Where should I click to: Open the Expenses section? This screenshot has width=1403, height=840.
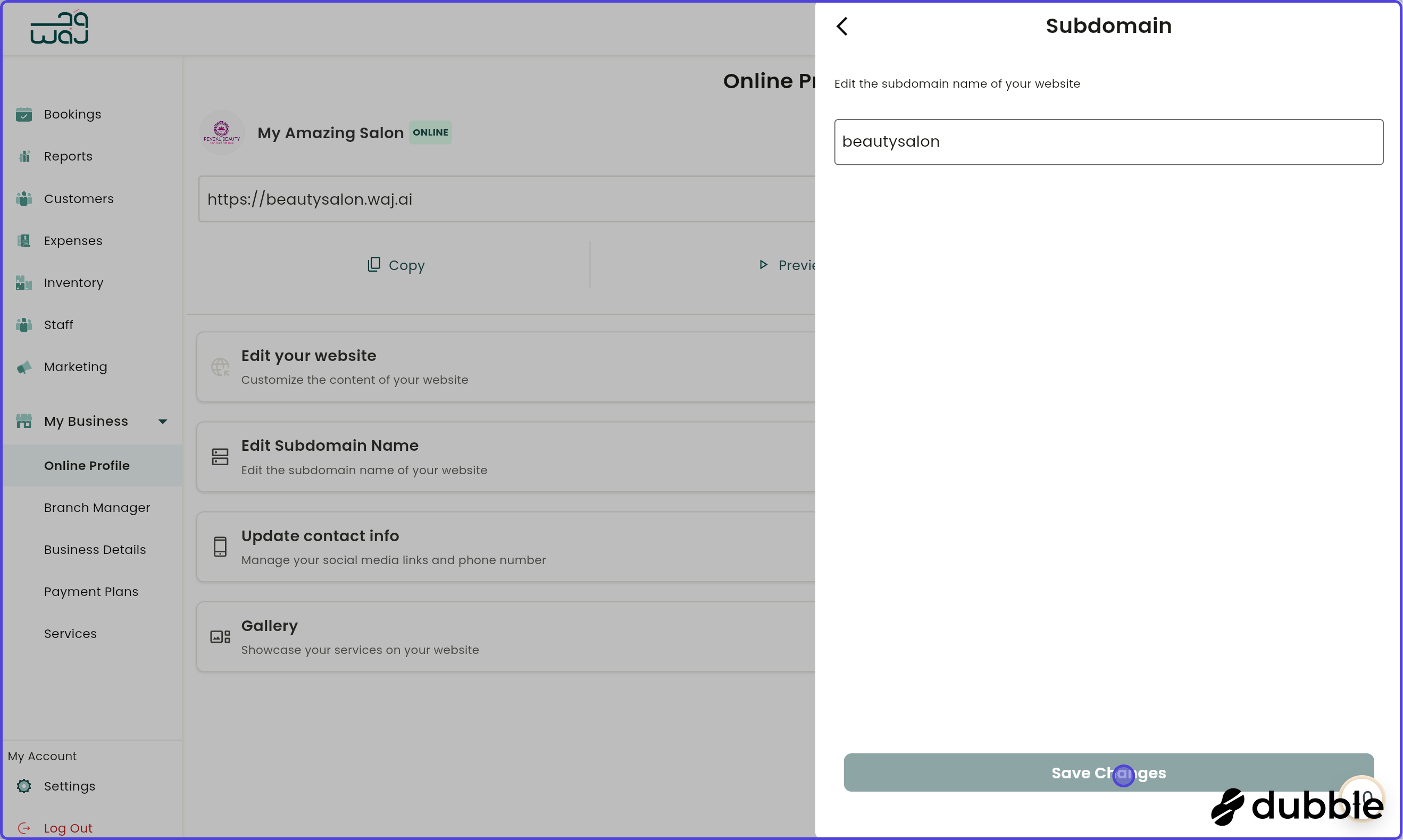point(72,240)
